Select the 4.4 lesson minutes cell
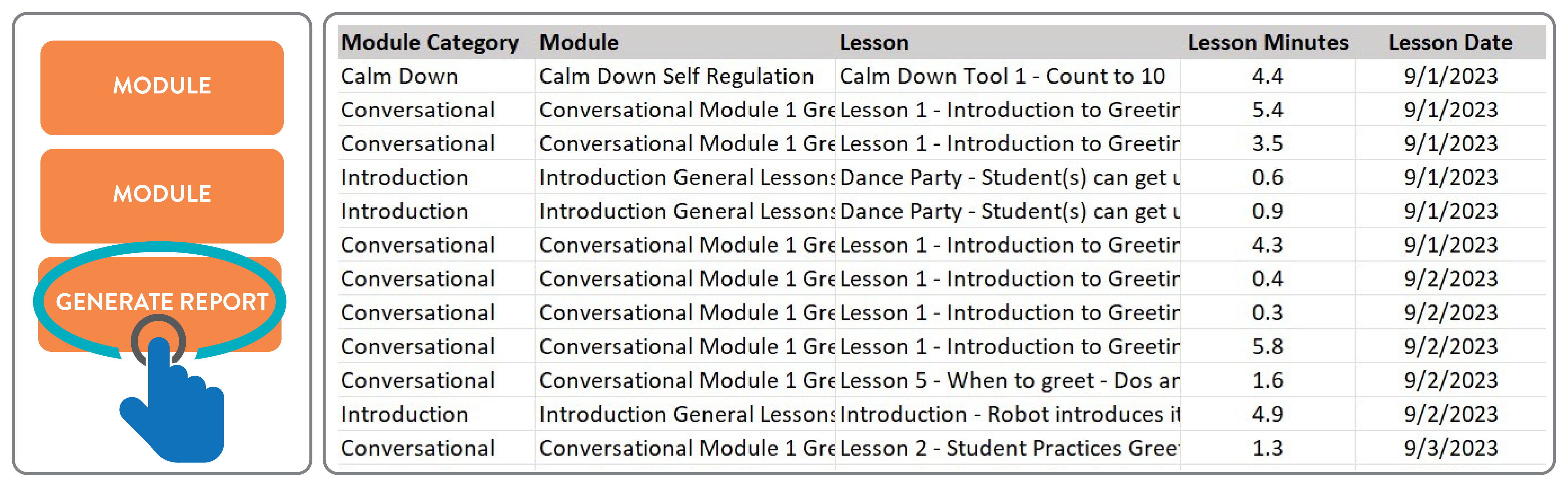Viewport: 1568px width, 487px height. pyautogui.click(x=1267, y=76)
